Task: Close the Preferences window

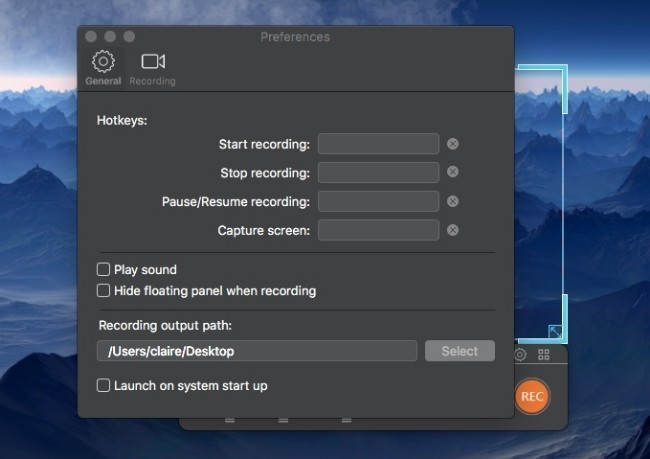Action: pos(91,36)
